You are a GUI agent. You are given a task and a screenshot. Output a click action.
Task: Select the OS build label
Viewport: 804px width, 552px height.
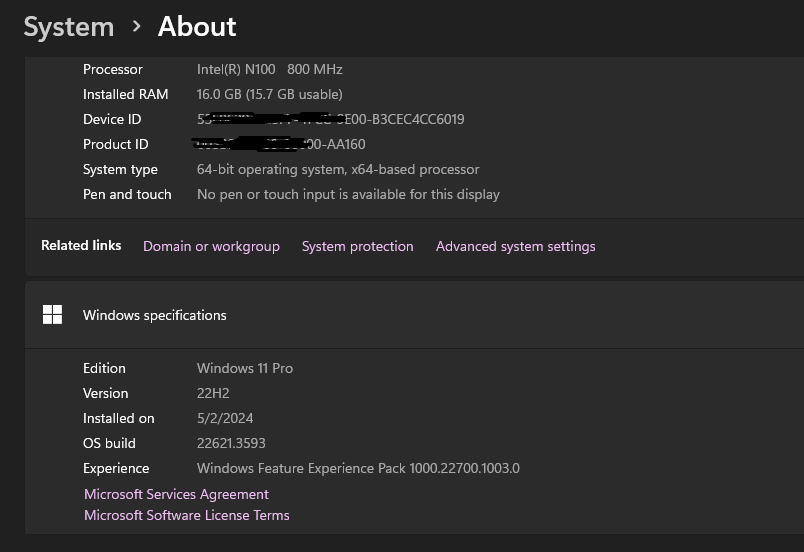click(109, 443)
